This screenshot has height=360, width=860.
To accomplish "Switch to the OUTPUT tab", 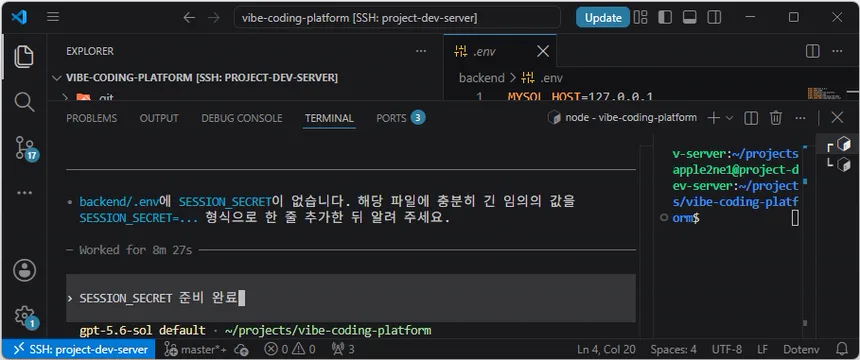I will [x=159, y=118].
